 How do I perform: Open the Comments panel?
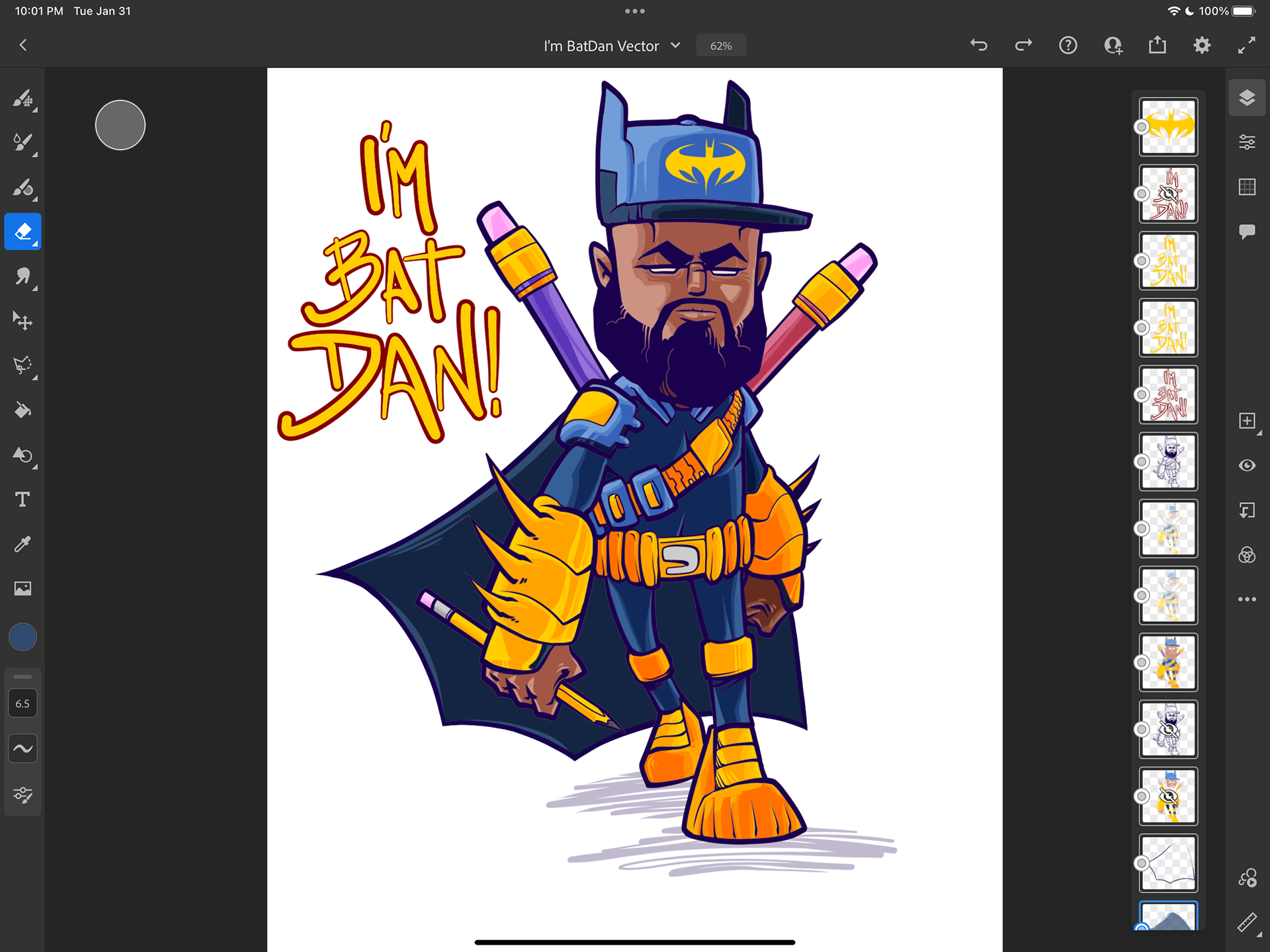point(1247,232)
